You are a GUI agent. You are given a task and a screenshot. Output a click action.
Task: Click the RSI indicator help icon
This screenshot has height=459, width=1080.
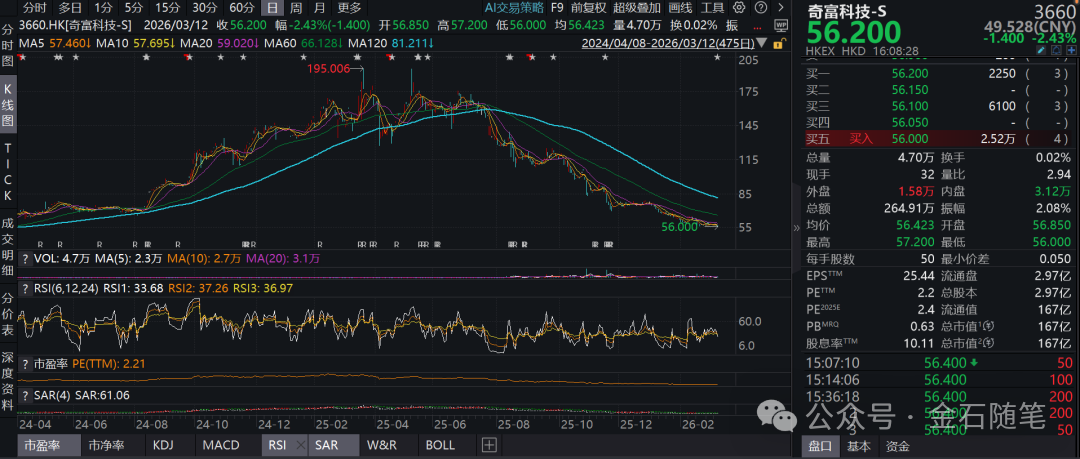pos(25,290)
